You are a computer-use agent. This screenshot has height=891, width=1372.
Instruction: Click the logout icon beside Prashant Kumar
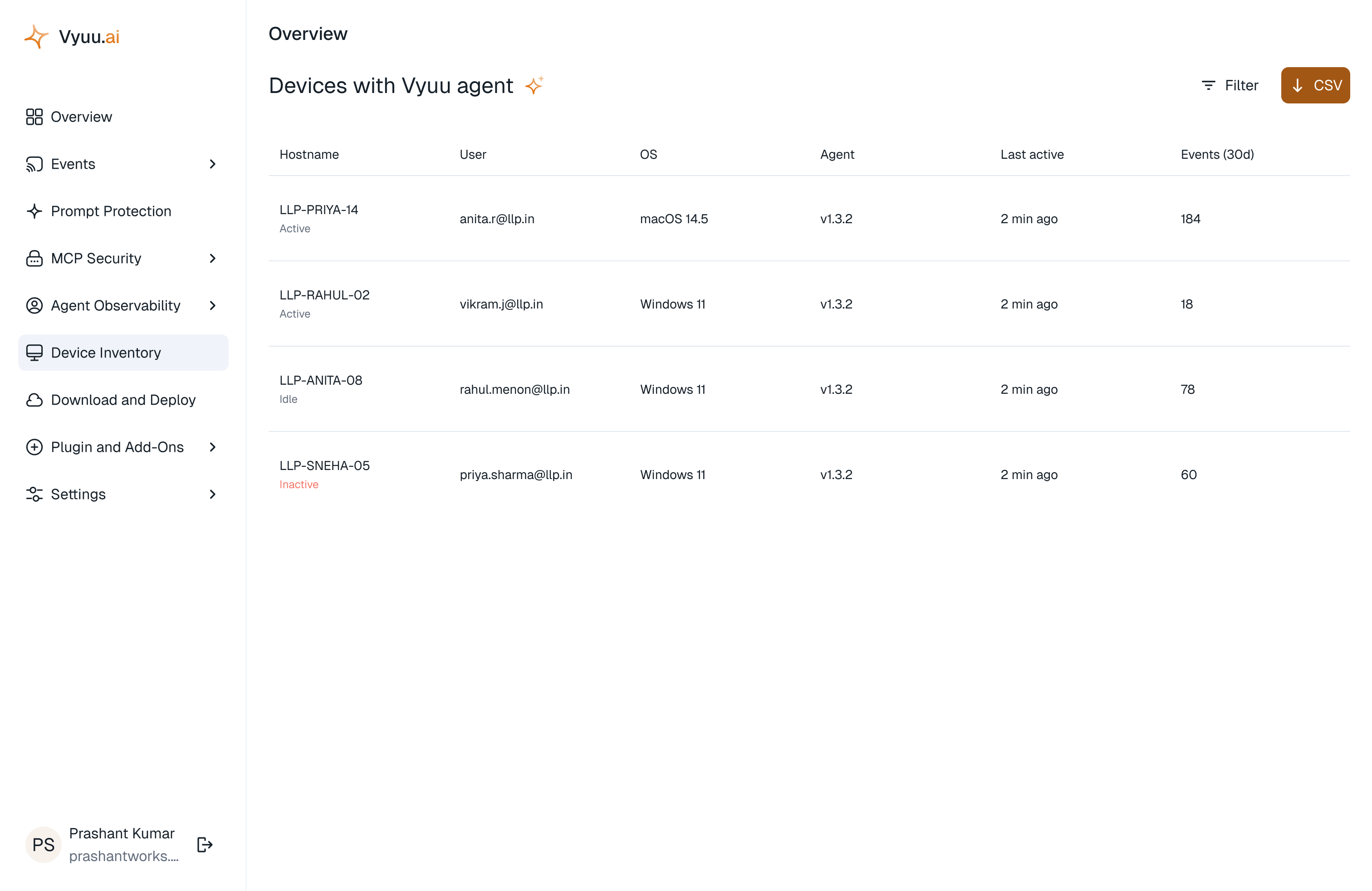[x=205, y=844]
